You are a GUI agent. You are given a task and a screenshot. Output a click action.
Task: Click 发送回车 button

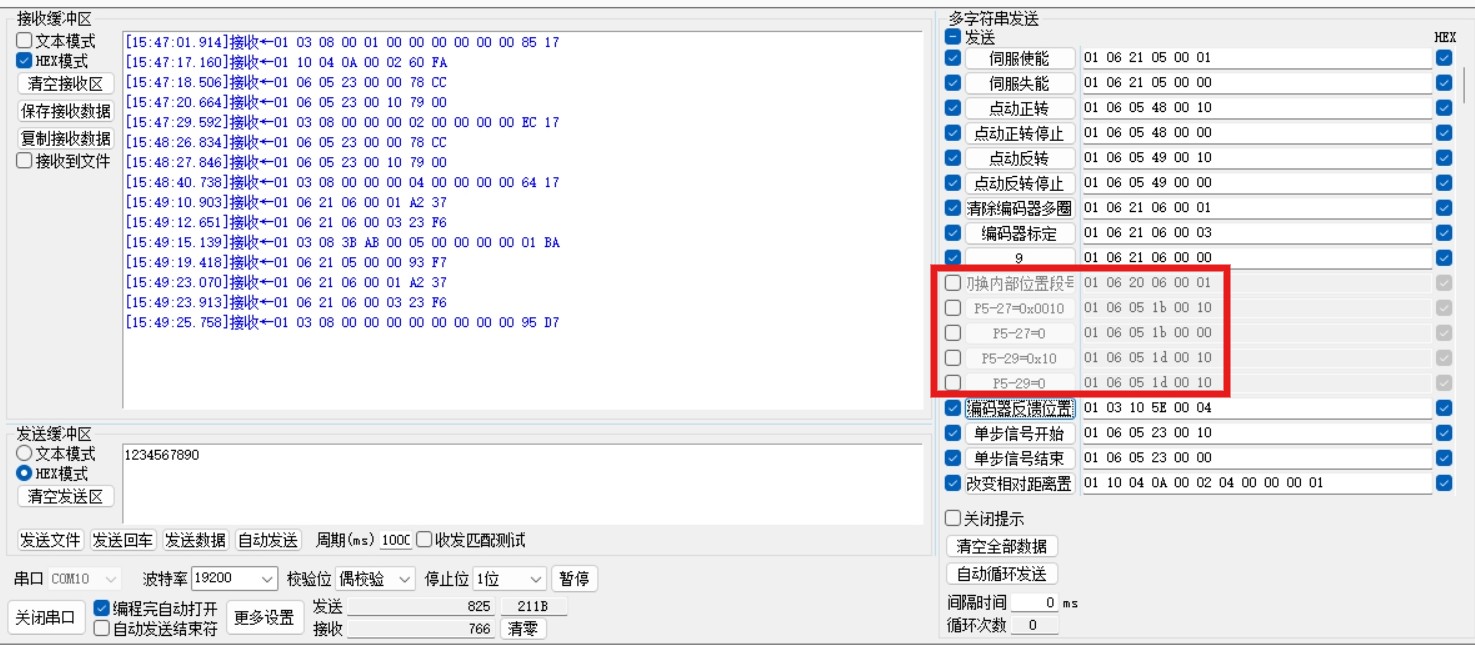point(124,541)
